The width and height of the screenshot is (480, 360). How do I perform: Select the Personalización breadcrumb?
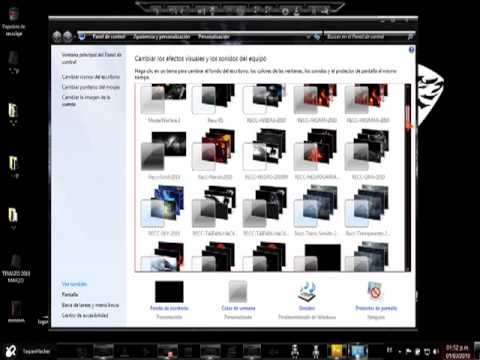(x=214, y=36)
